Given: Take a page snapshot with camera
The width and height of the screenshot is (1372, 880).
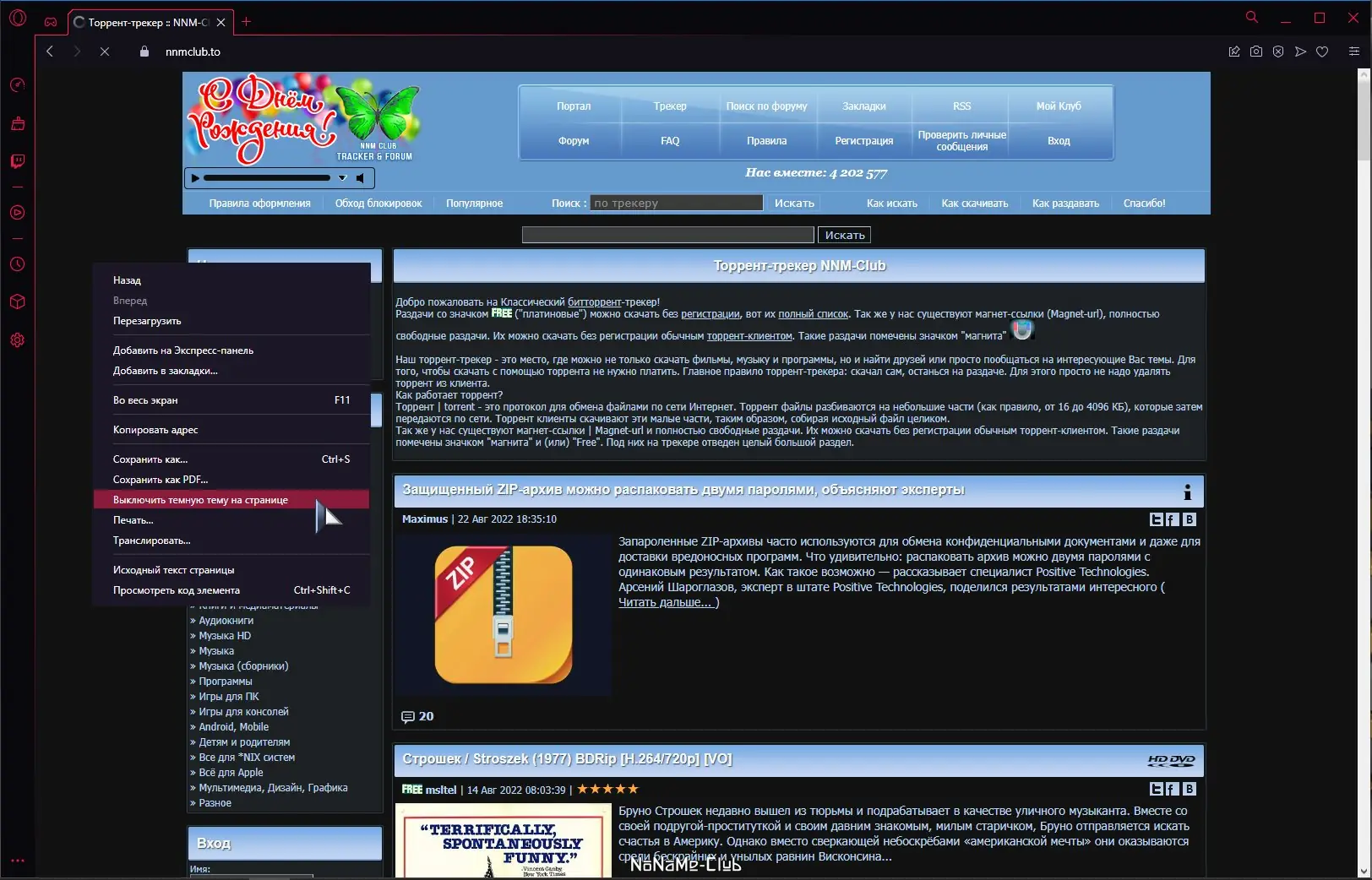Looking at the screenshot, I should click(x=1256, y=52).
